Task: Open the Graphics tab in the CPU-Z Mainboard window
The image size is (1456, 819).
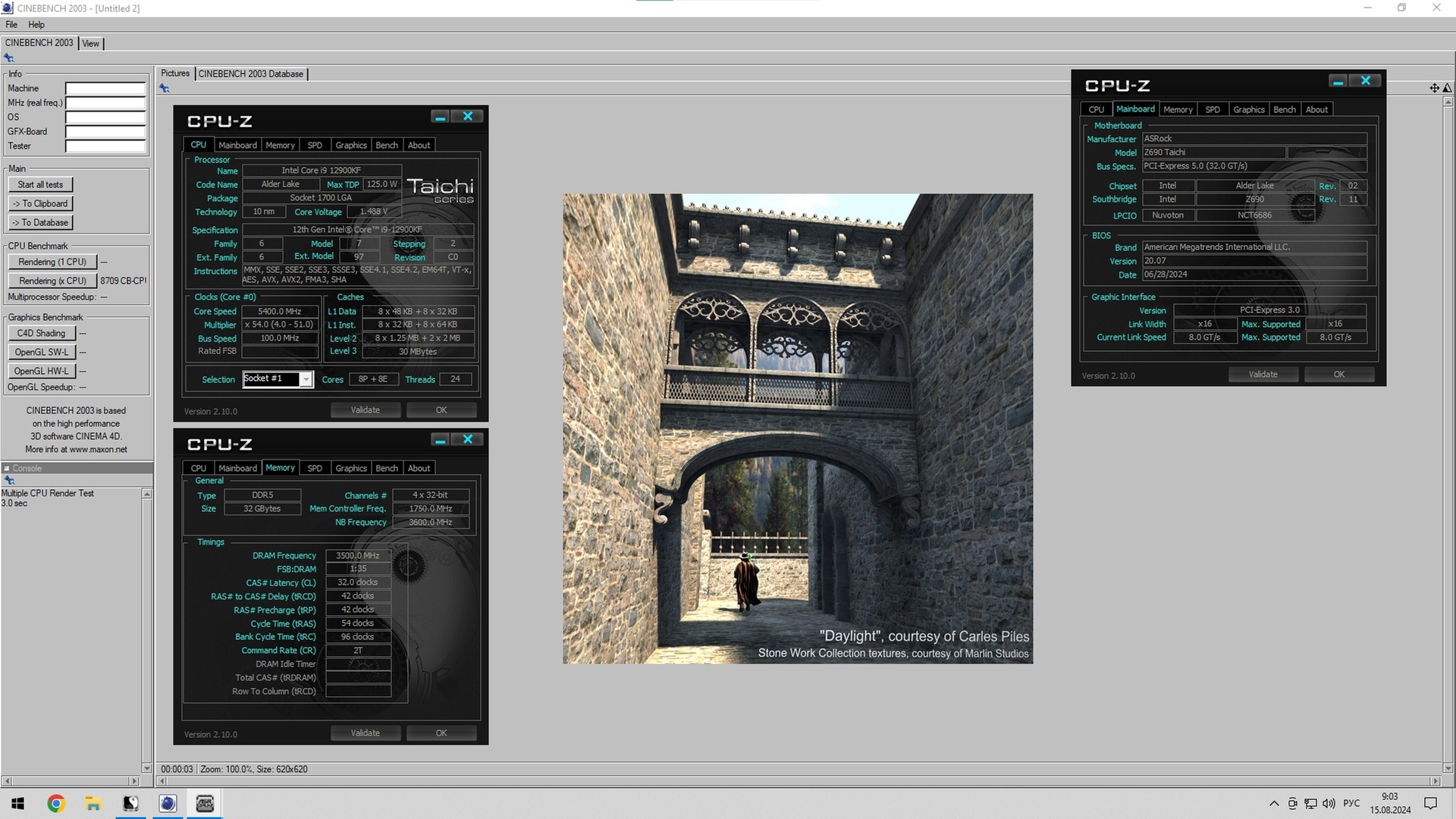Action: [1249, 109]
